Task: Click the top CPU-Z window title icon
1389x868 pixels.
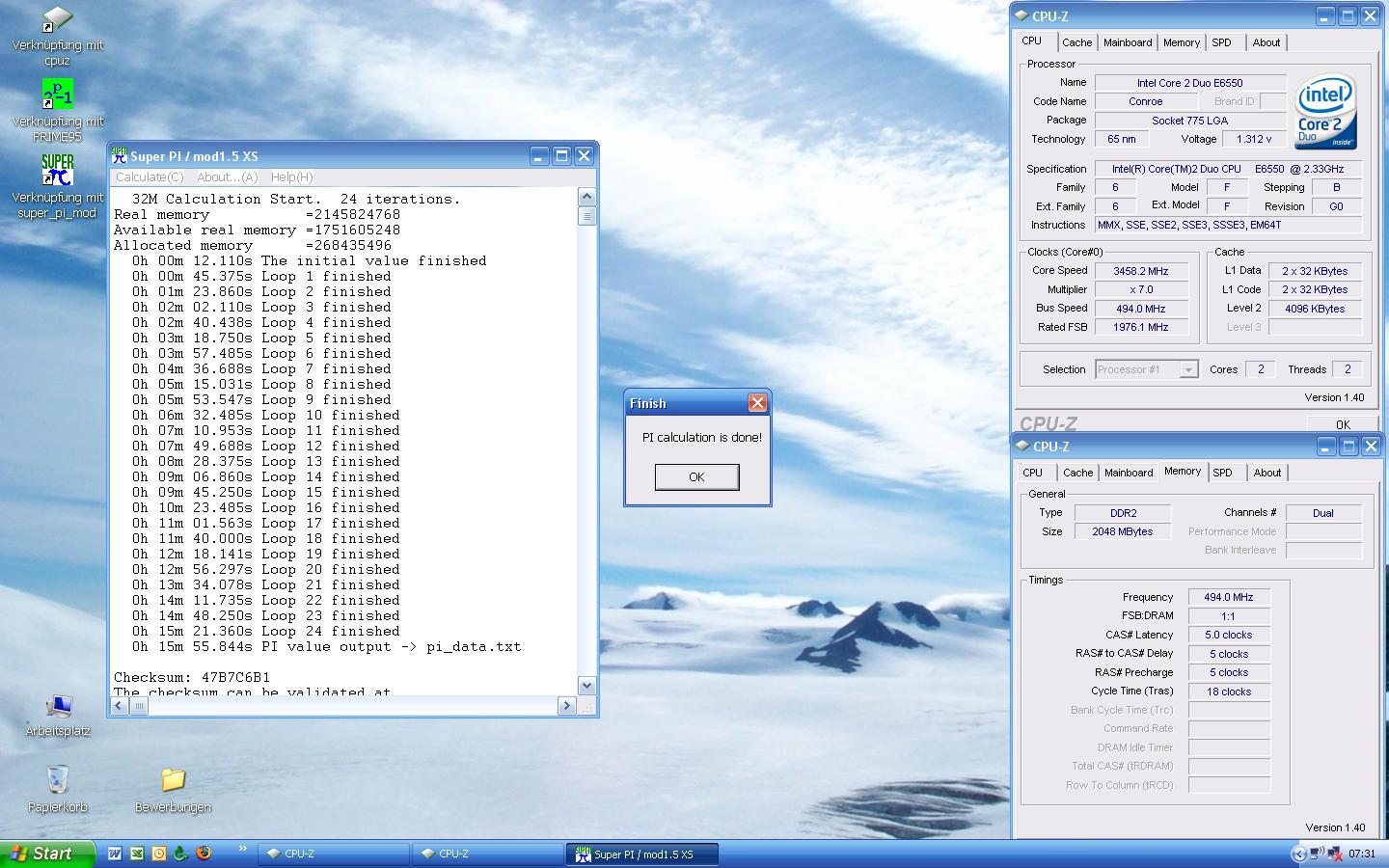Action: [1022, 15]
